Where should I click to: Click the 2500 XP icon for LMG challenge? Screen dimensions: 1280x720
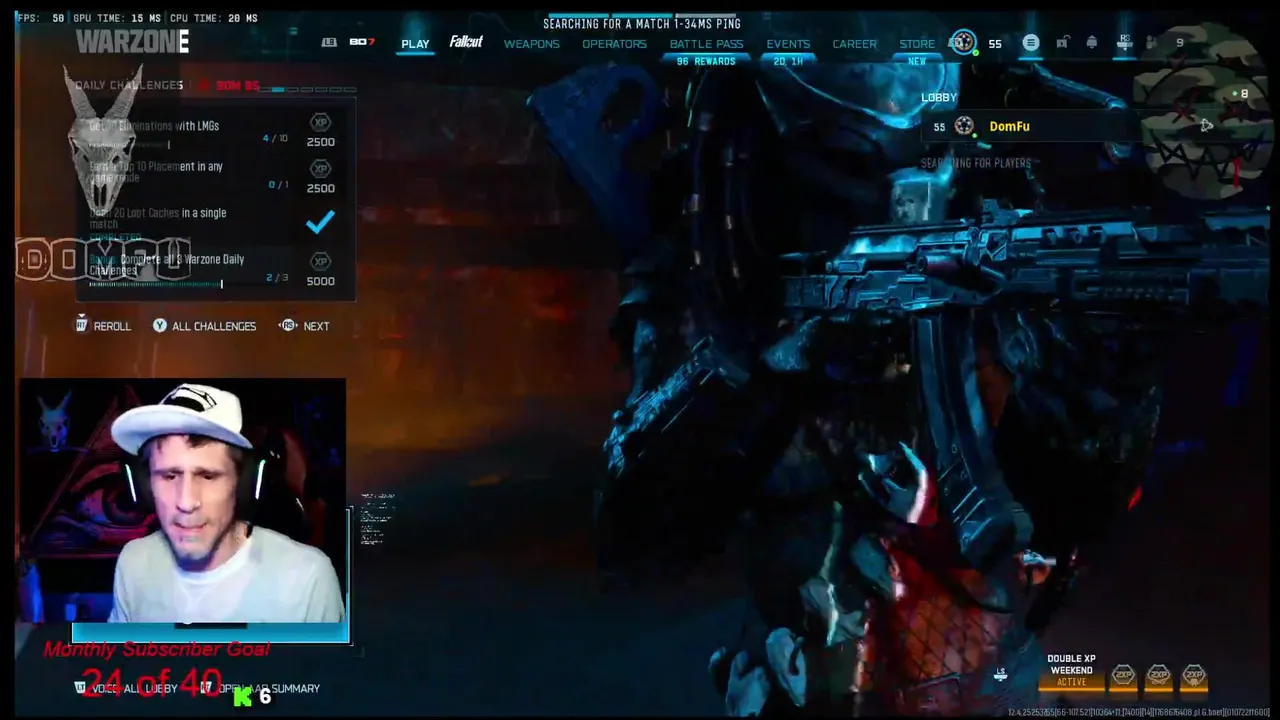[320, 122]
